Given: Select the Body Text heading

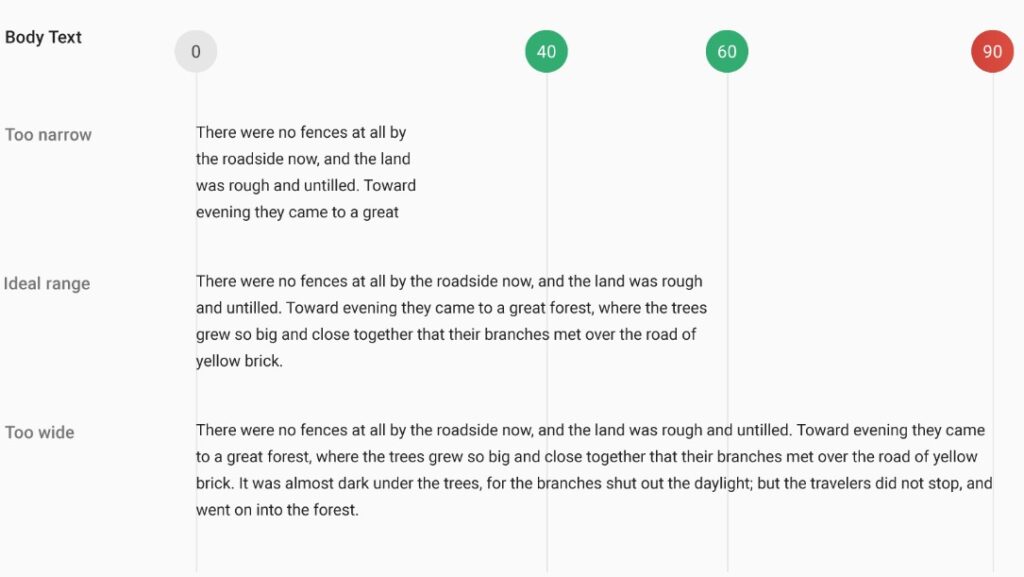Looking at the screenshot, I should (43, 37).
